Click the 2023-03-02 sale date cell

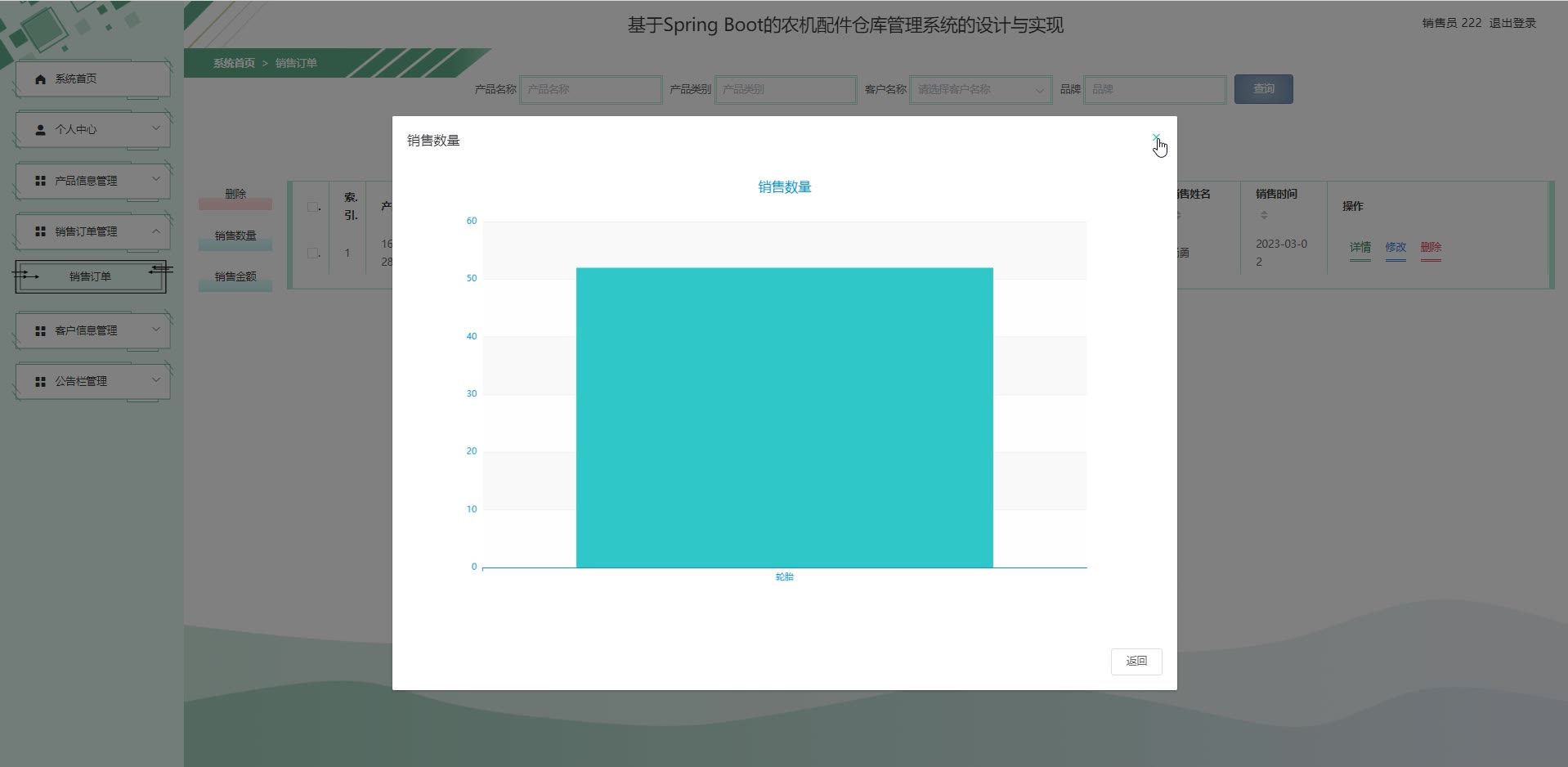[x=1281, y=253]
